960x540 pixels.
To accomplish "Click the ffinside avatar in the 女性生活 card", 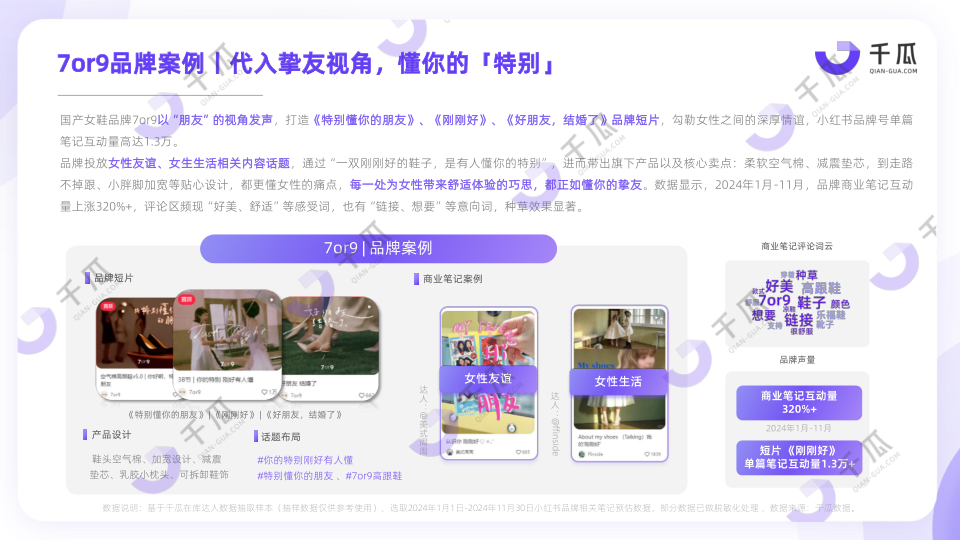I will click(582, 454).
